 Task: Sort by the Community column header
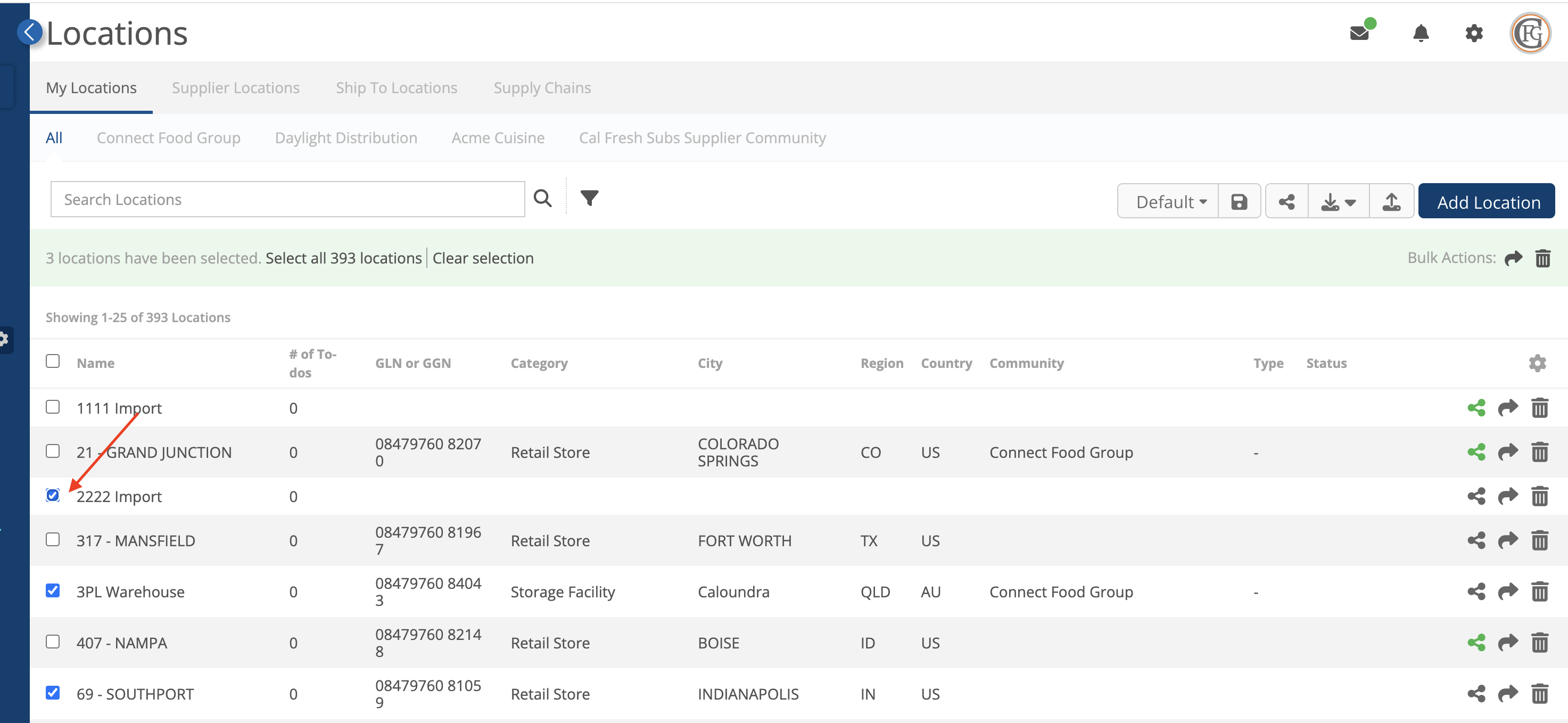1027,363
